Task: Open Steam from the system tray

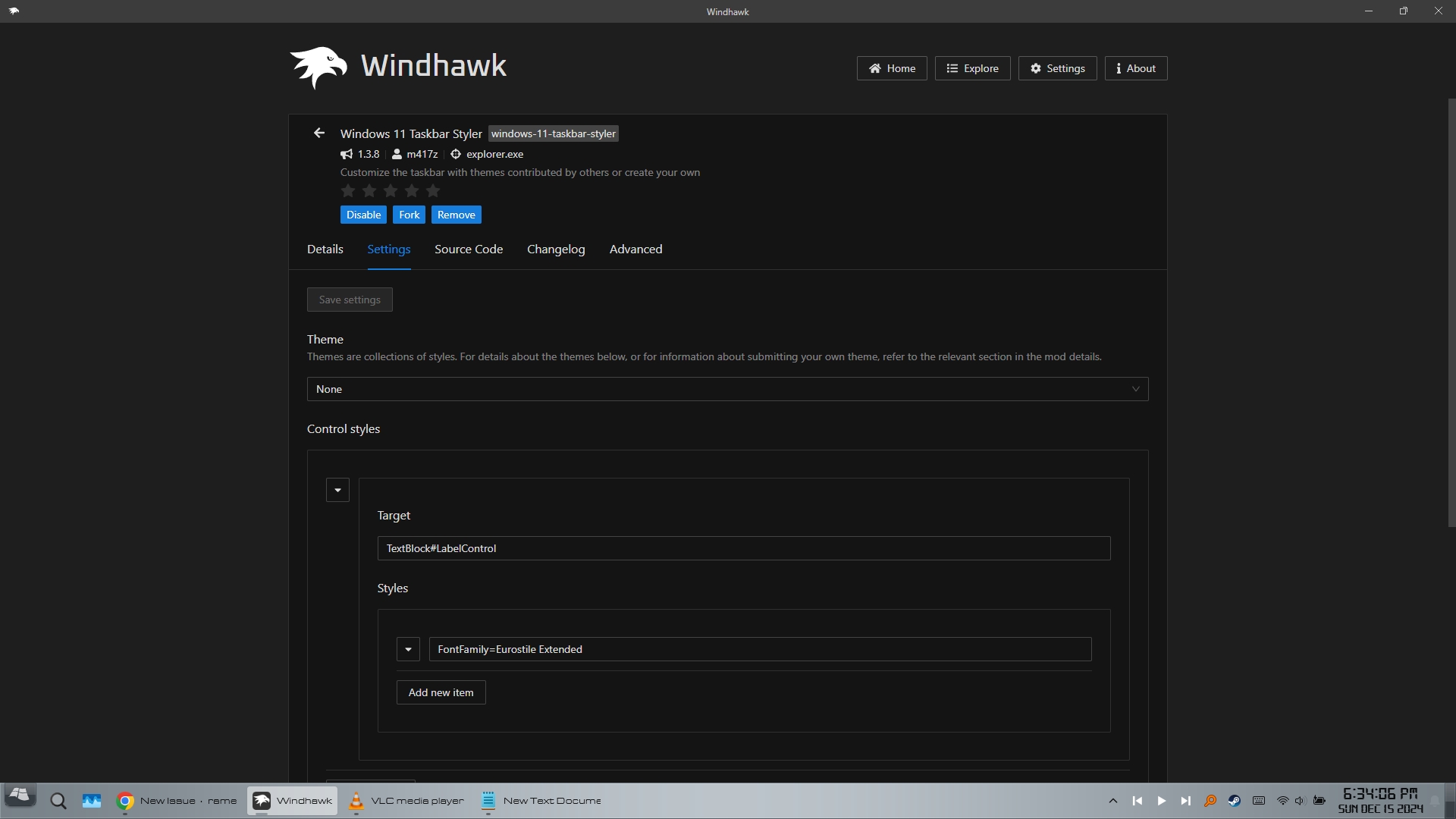Action: point(1235,801)
